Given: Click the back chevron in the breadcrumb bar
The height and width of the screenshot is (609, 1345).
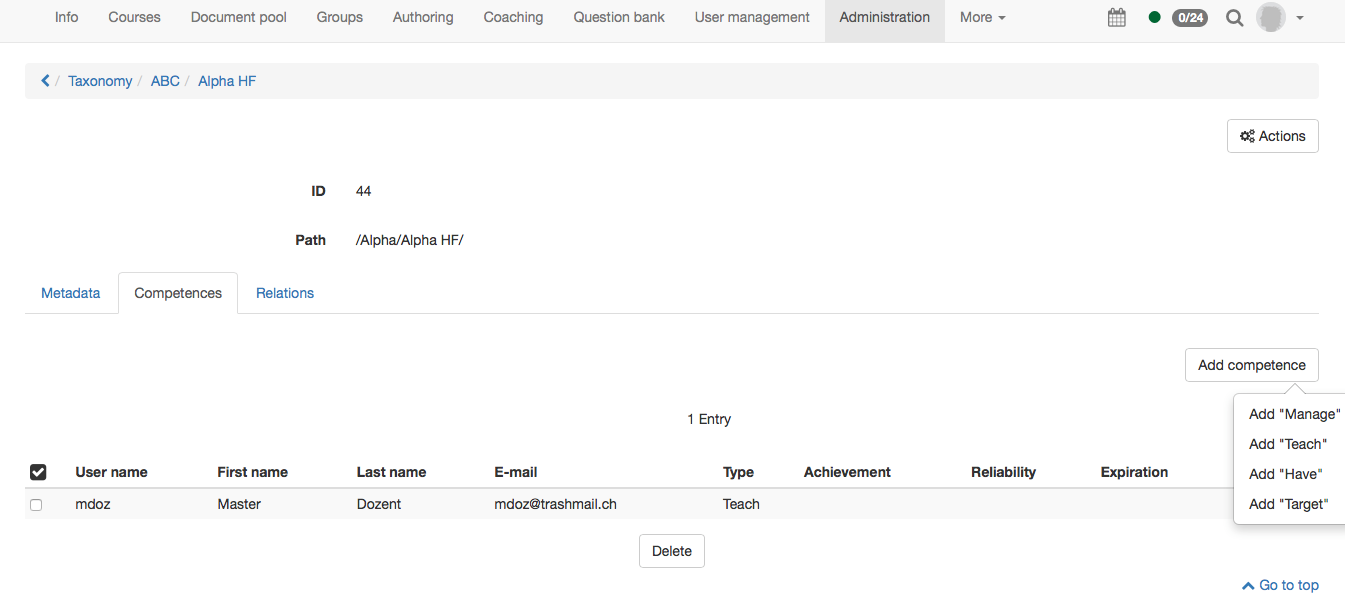Looking at the screenshot, I should click(44, 80).
